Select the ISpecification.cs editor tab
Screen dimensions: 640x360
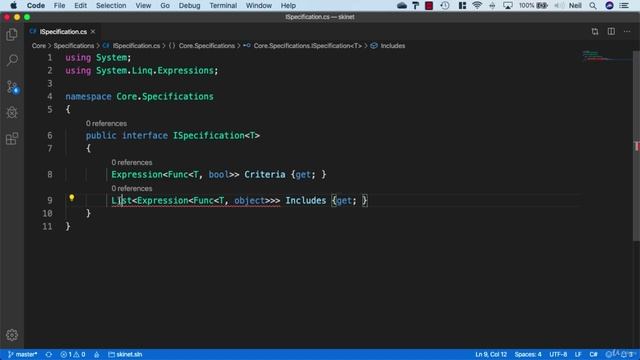62,31
